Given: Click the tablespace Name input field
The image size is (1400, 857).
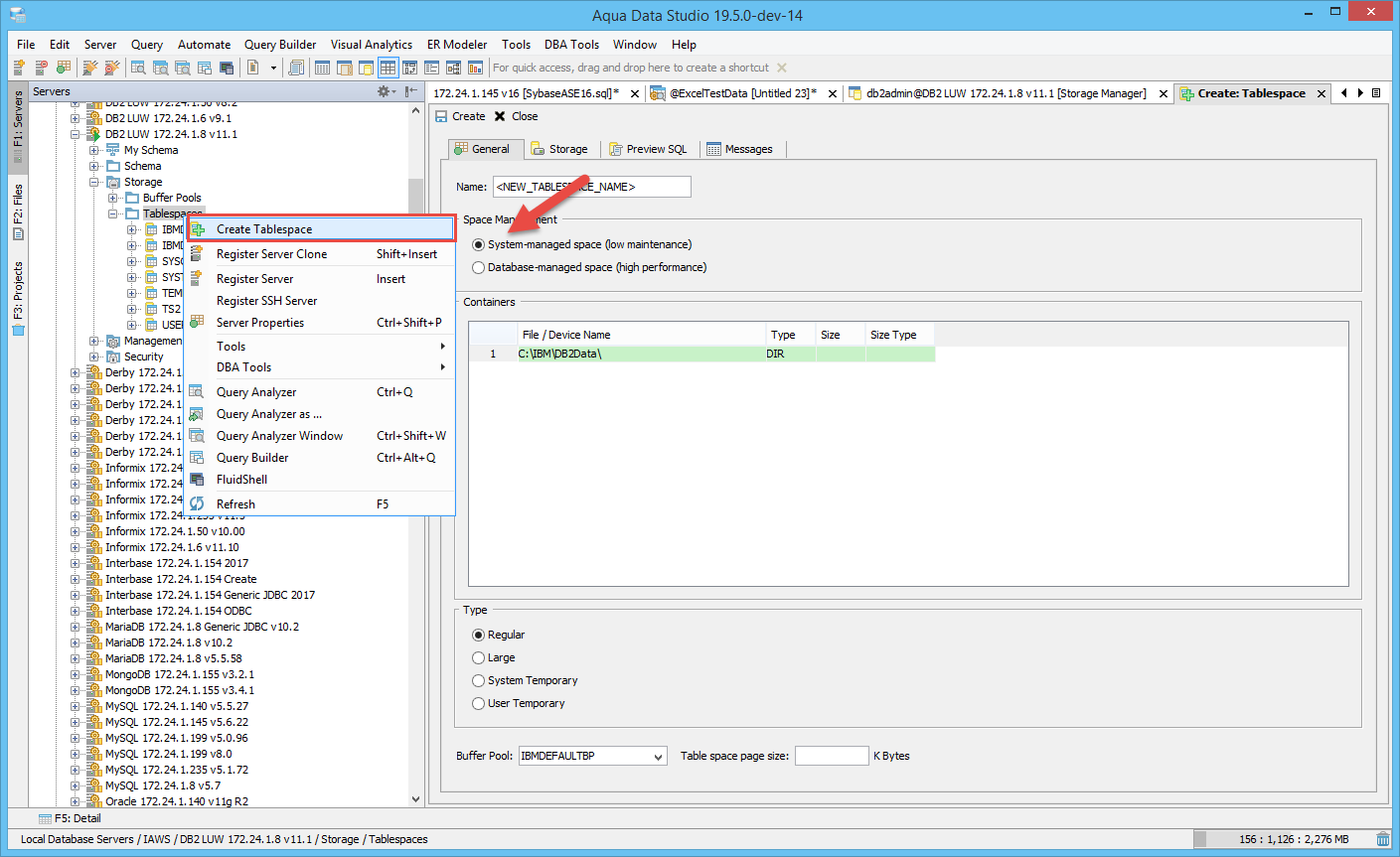Looking at the screenshot, I should (x=591, y=187).
